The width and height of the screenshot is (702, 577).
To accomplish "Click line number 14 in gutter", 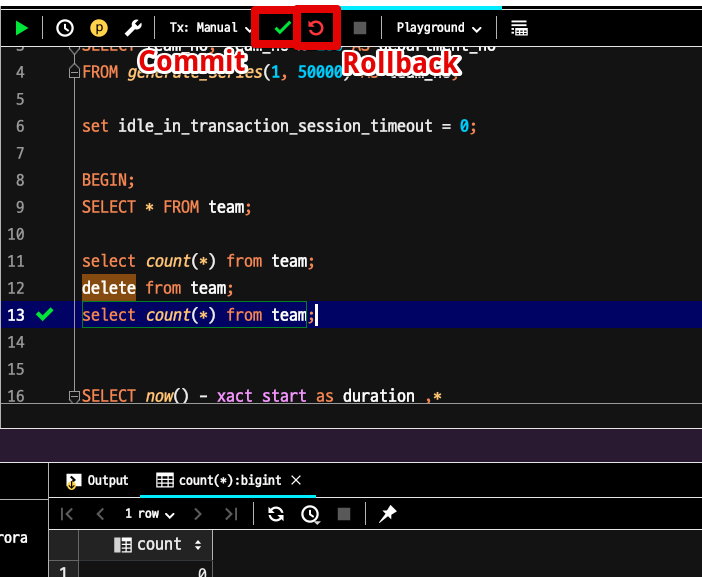I will (x=16, y=342).
